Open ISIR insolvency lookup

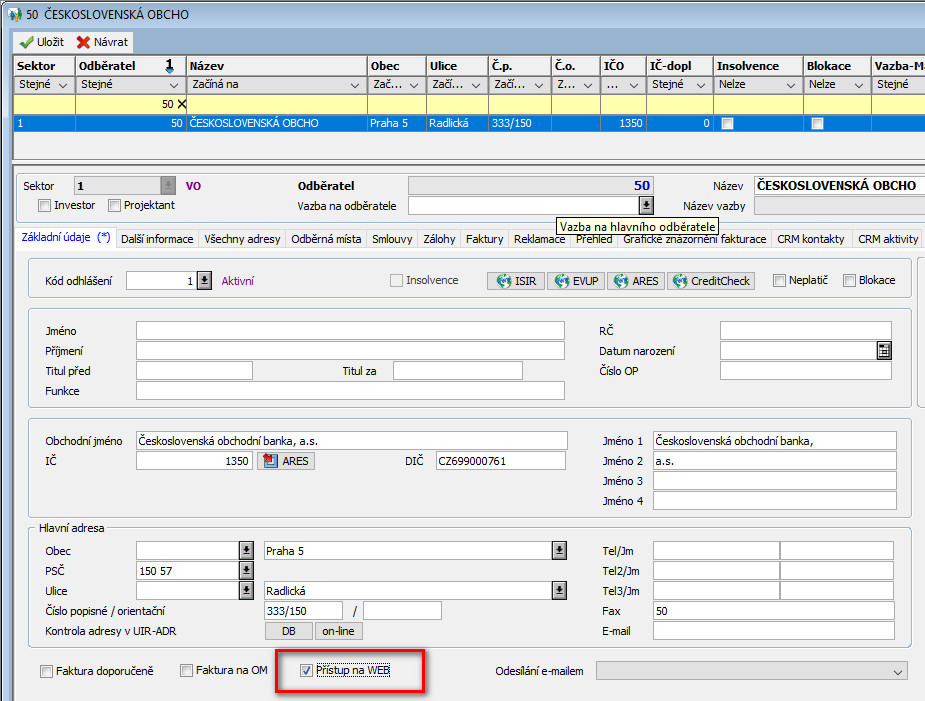click(x=516, y=281)
